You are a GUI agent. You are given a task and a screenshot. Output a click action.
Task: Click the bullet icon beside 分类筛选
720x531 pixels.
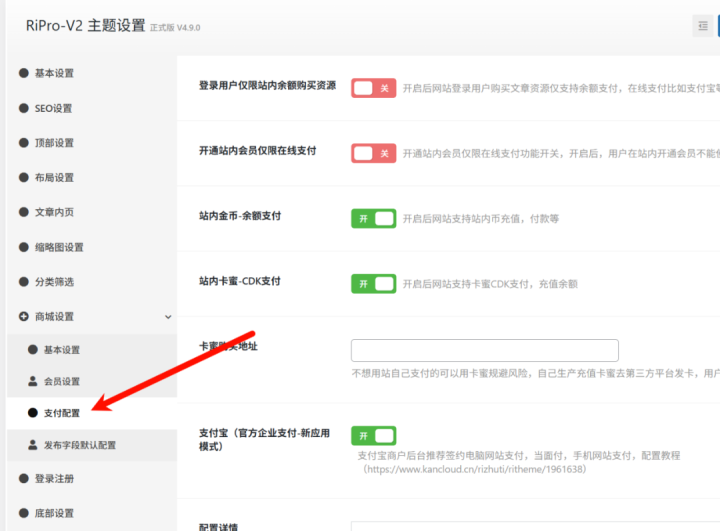click(24, 282)
